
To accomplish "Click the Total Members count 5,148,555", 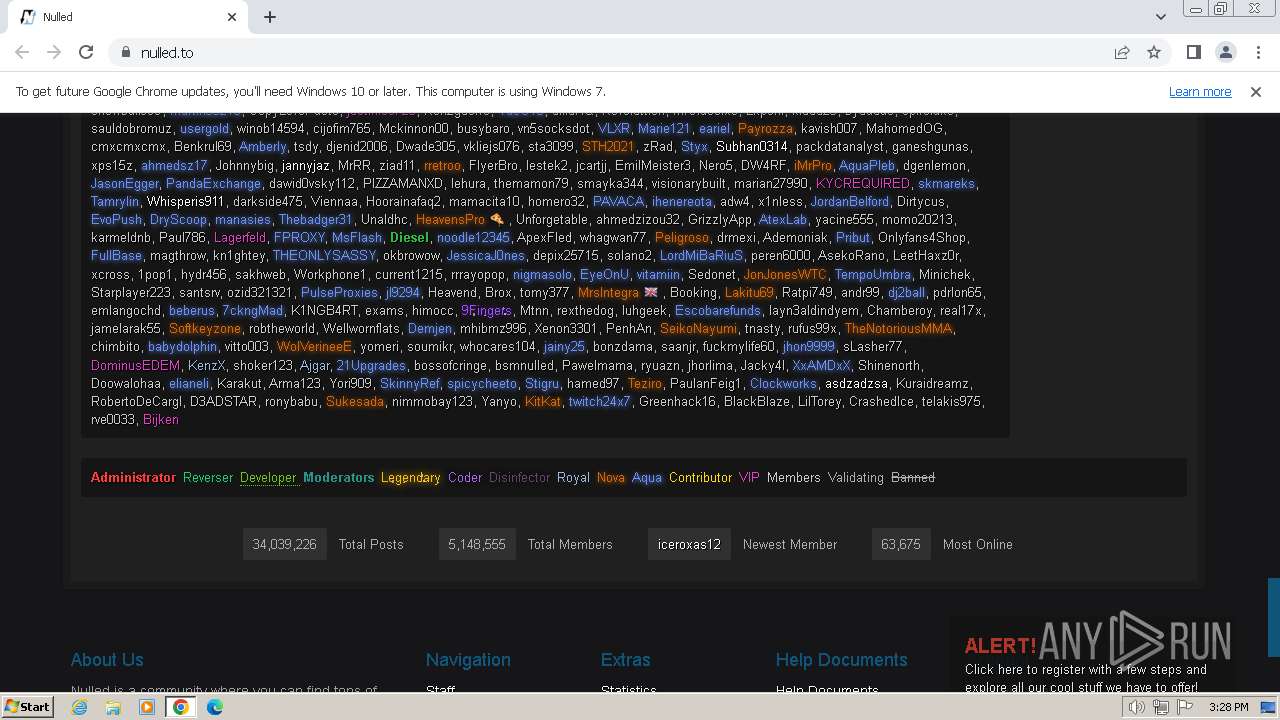I will [x=477, y=544].
